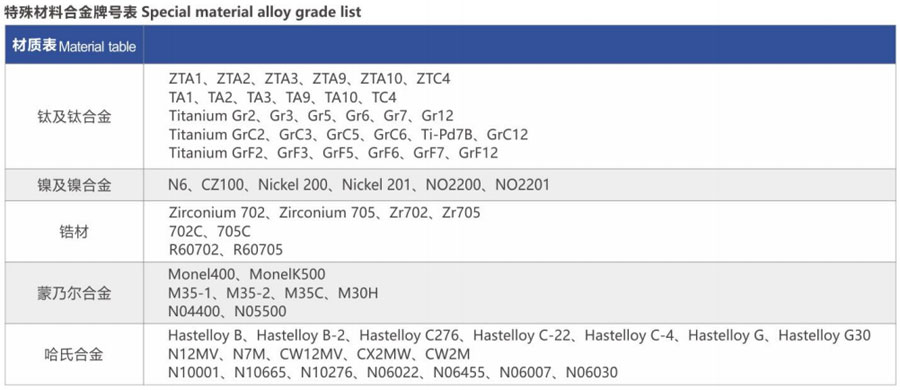
Task: Select the 蒙乃尔合金 row label
Action: click(74, 294)
